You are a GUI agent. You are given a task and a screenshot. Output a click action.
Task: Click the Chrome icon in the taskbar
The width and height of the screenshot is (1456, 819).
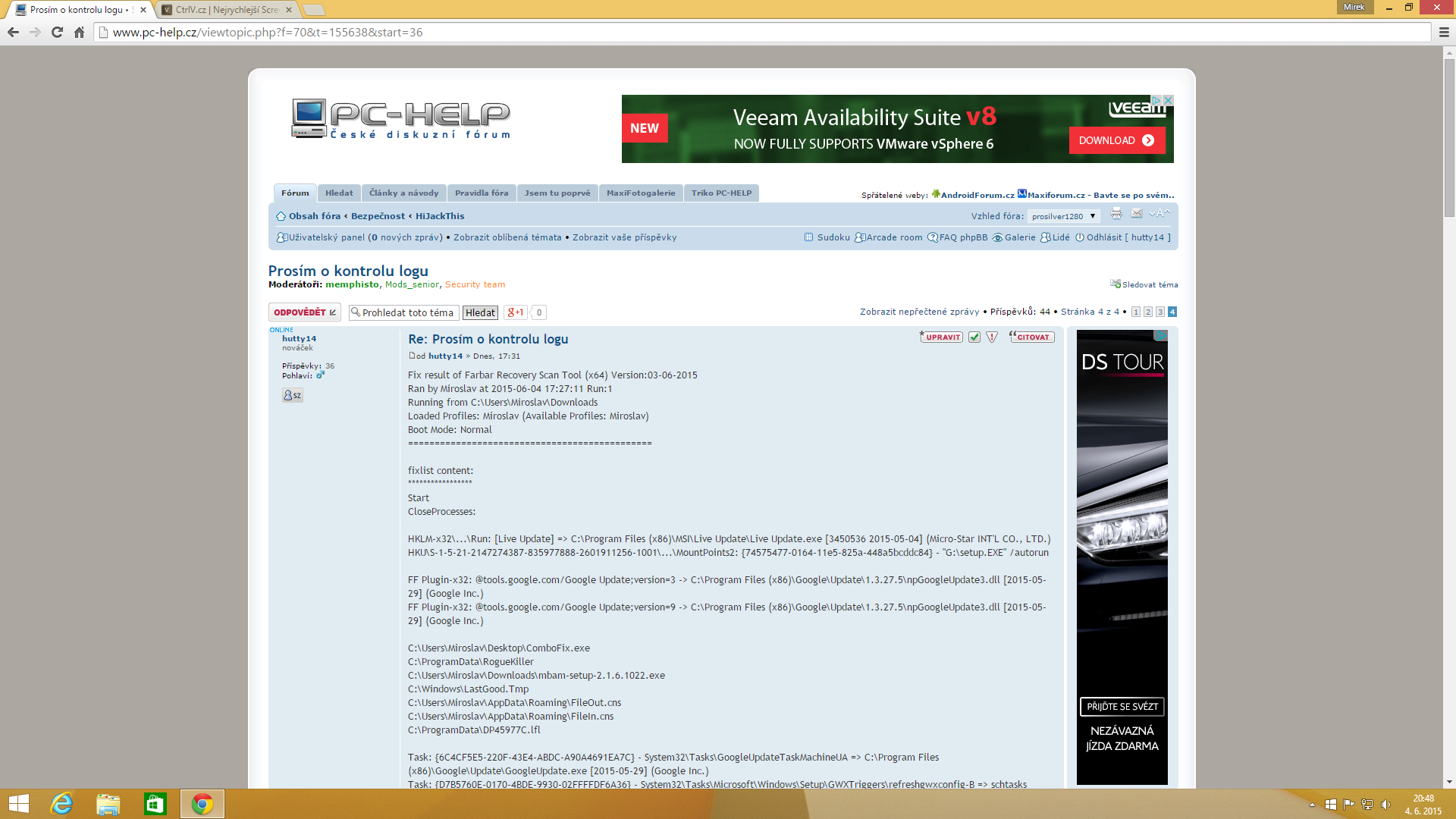pyautogui.click(x=202, y=804)
